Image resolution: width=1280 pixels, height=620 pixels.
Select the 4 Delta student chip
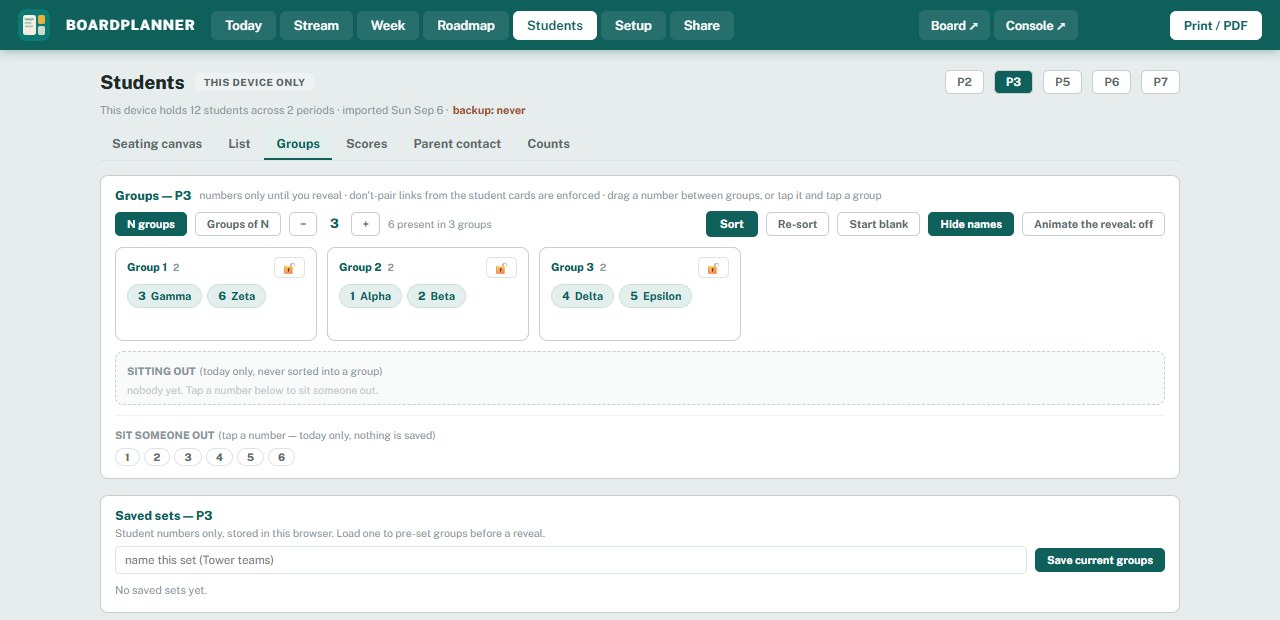pyautogui.click(x=583, y=296)
